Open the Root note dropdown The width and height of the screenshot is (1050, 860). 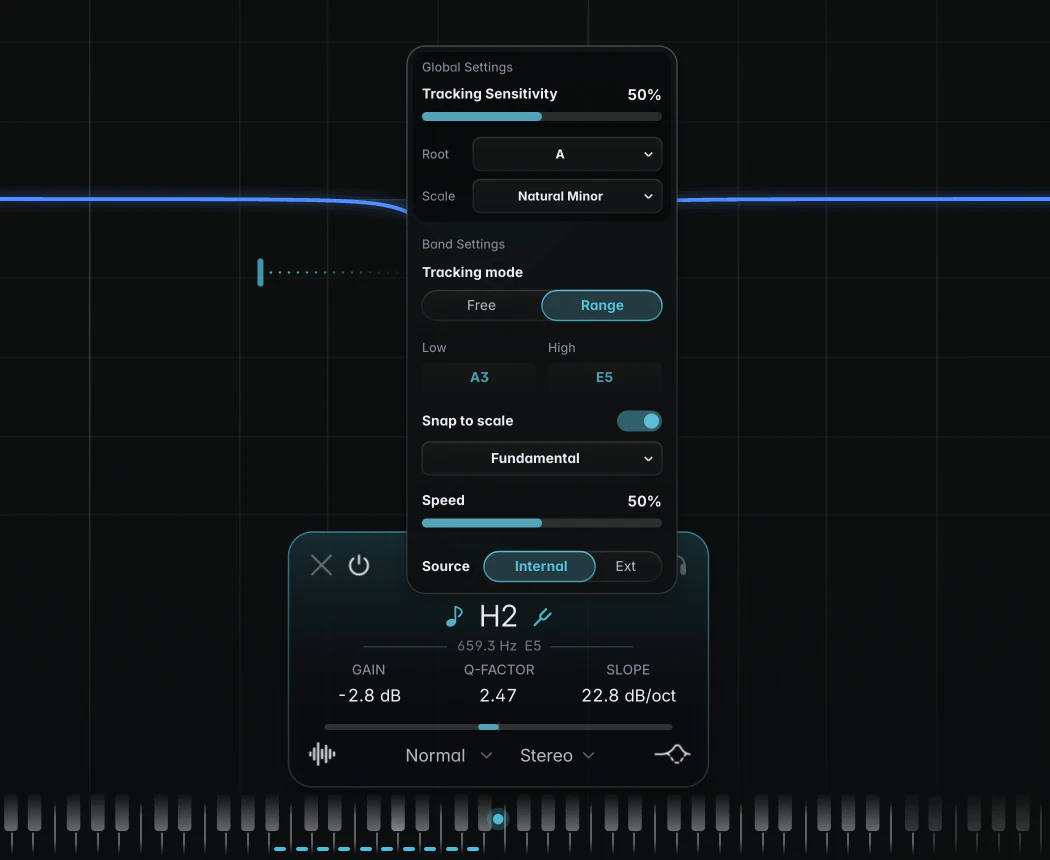567,154
